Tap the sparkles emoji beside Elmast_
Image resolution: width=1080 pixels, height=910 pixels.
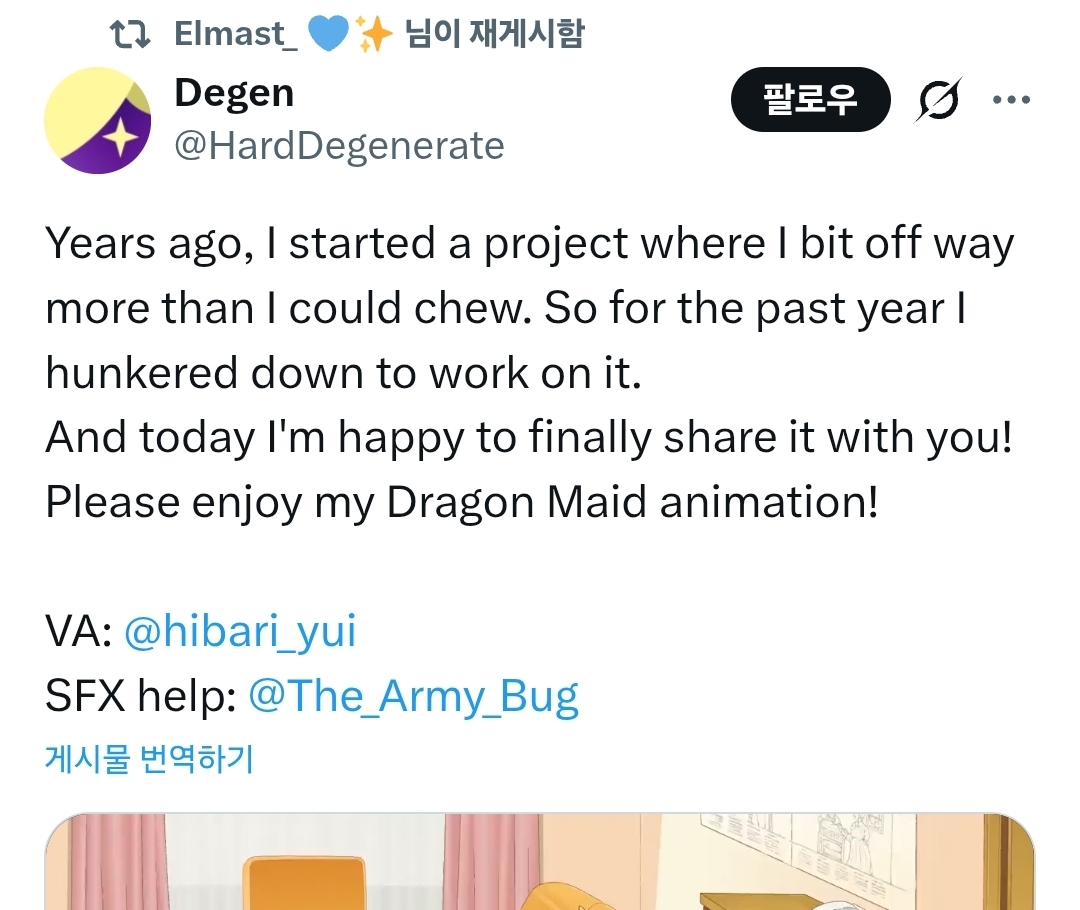tap(374, 35)
